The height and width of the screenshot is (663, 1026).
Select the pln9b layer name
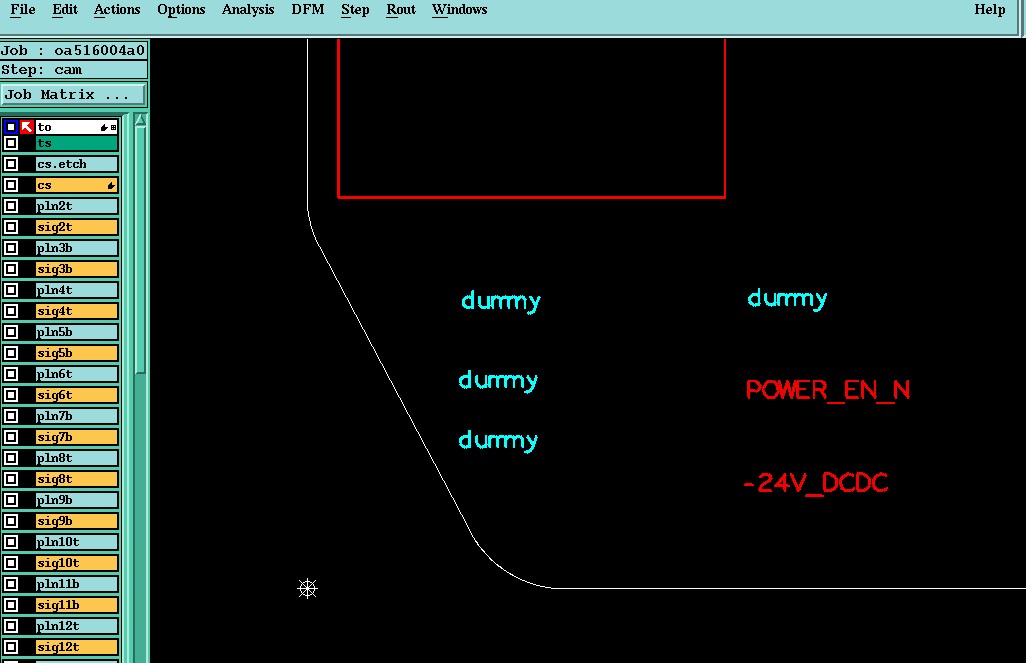pyautogui.click(x=77, y=499)
